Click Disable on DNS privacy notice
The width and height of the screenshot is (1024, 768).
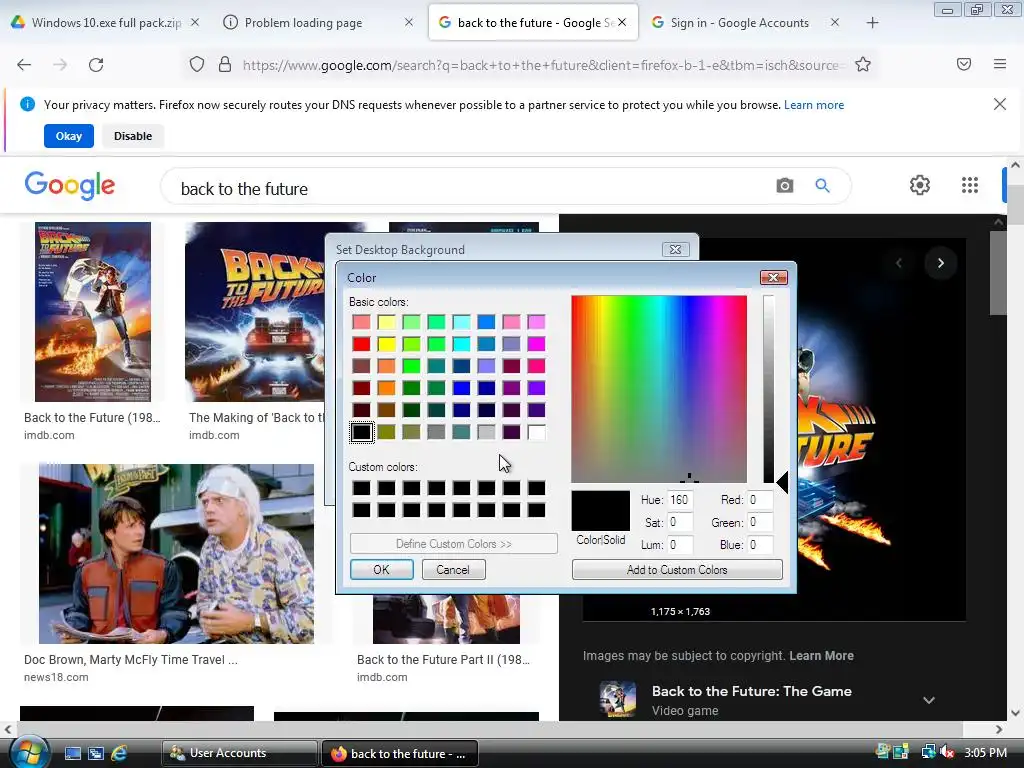(x=133, y=136)
